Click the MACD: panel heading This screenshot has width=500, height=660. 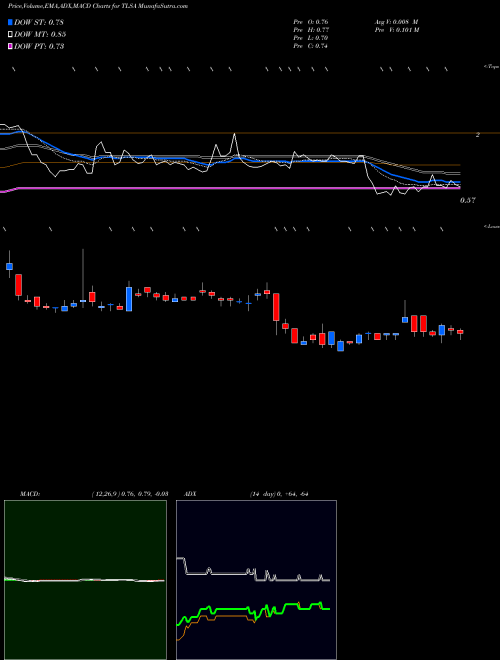(30, 493)
